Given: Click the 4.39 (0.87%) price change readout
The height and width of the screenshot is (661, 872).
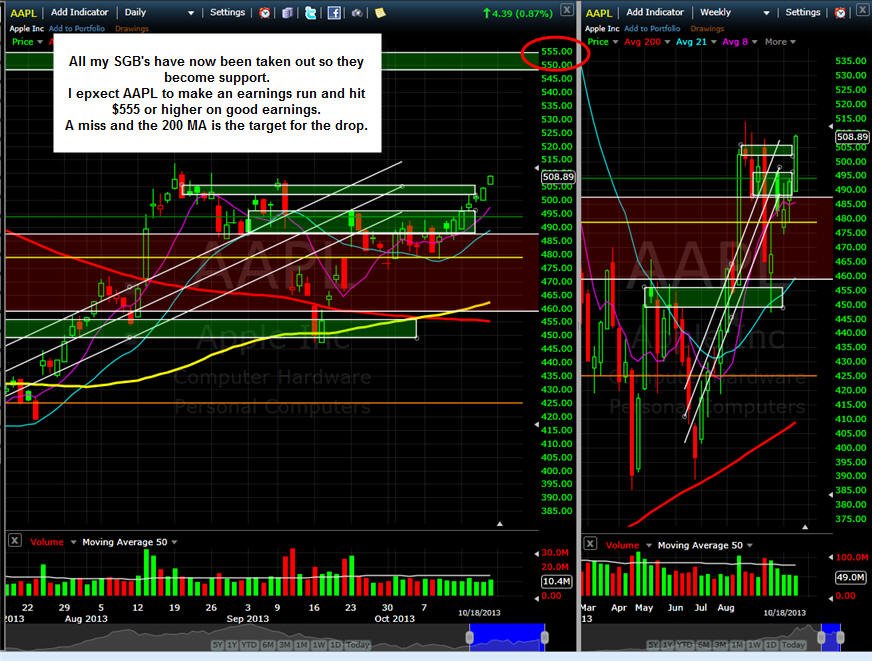Looking at the screenshot, I should pyautogui.click(x=518, y=13).
